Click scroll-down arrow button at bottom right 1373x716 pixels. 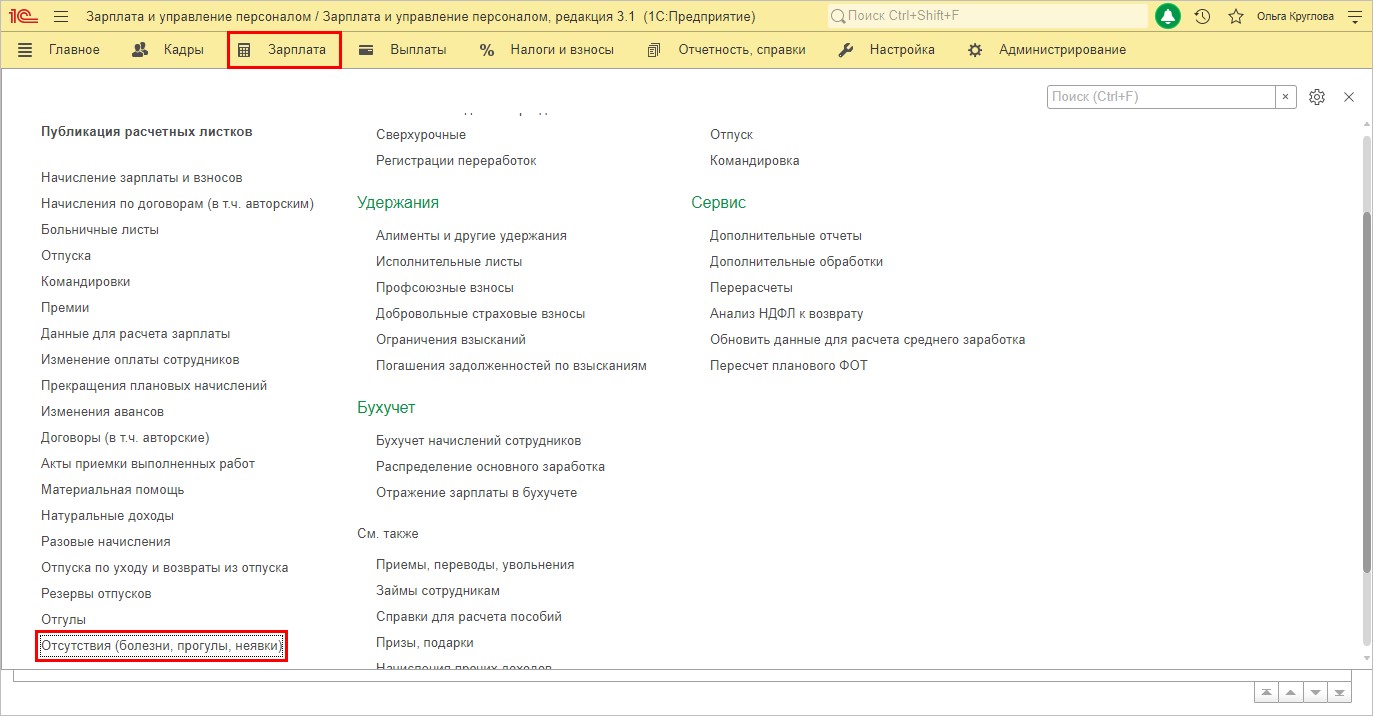pyautogui.click(x=1315, y=692)
